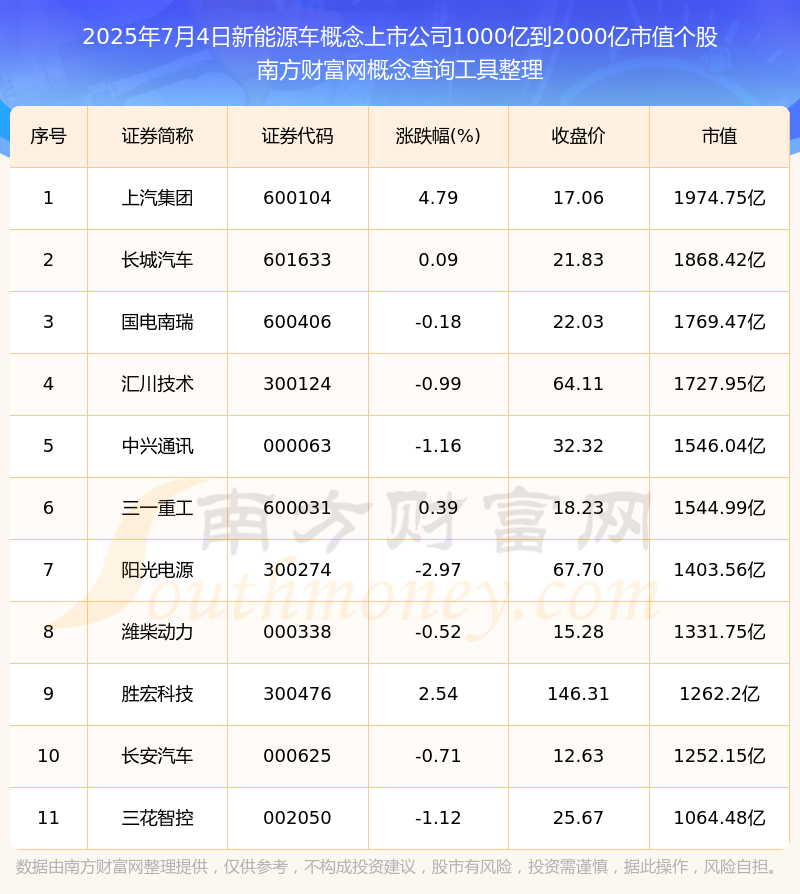Click the closing price 18.23
The width and height of the screenshot is (800, 894).
[x=578, y=508]
